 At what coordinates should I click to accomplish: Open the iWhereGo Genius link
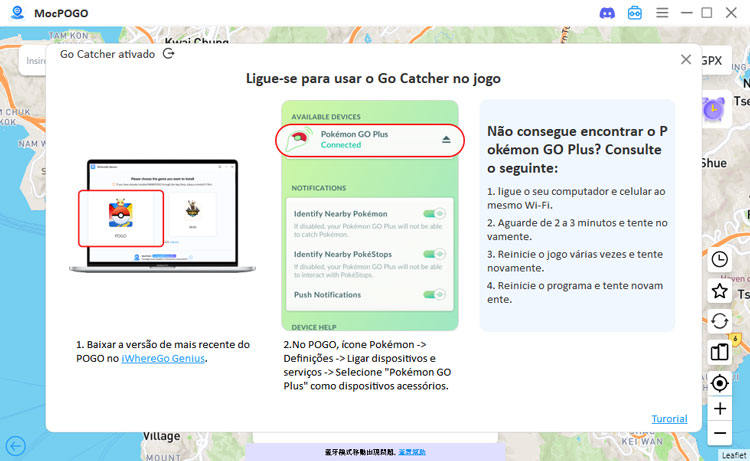coord(163,358)
